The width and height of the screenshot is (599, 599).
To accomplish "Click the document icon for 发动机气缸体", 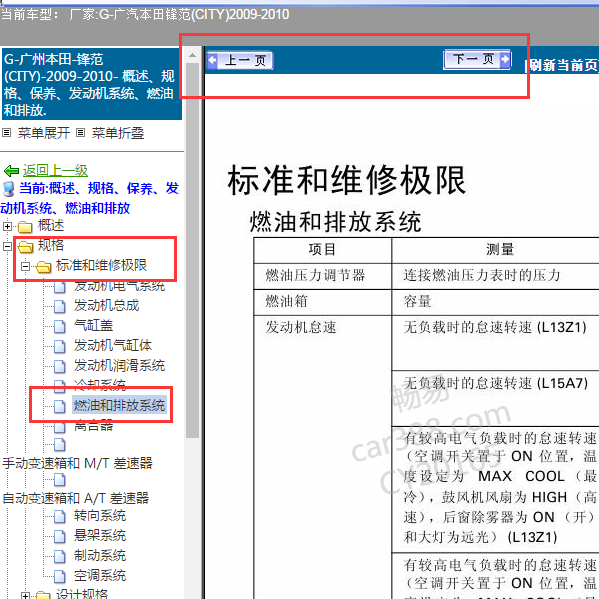I will tap(59, 346).
